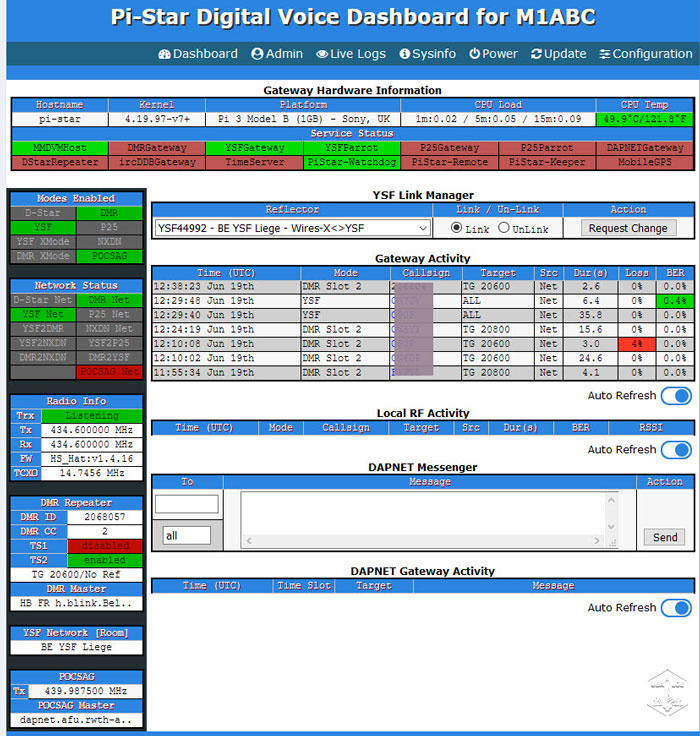Click the green 0.4% BER cell

(675, 300)
